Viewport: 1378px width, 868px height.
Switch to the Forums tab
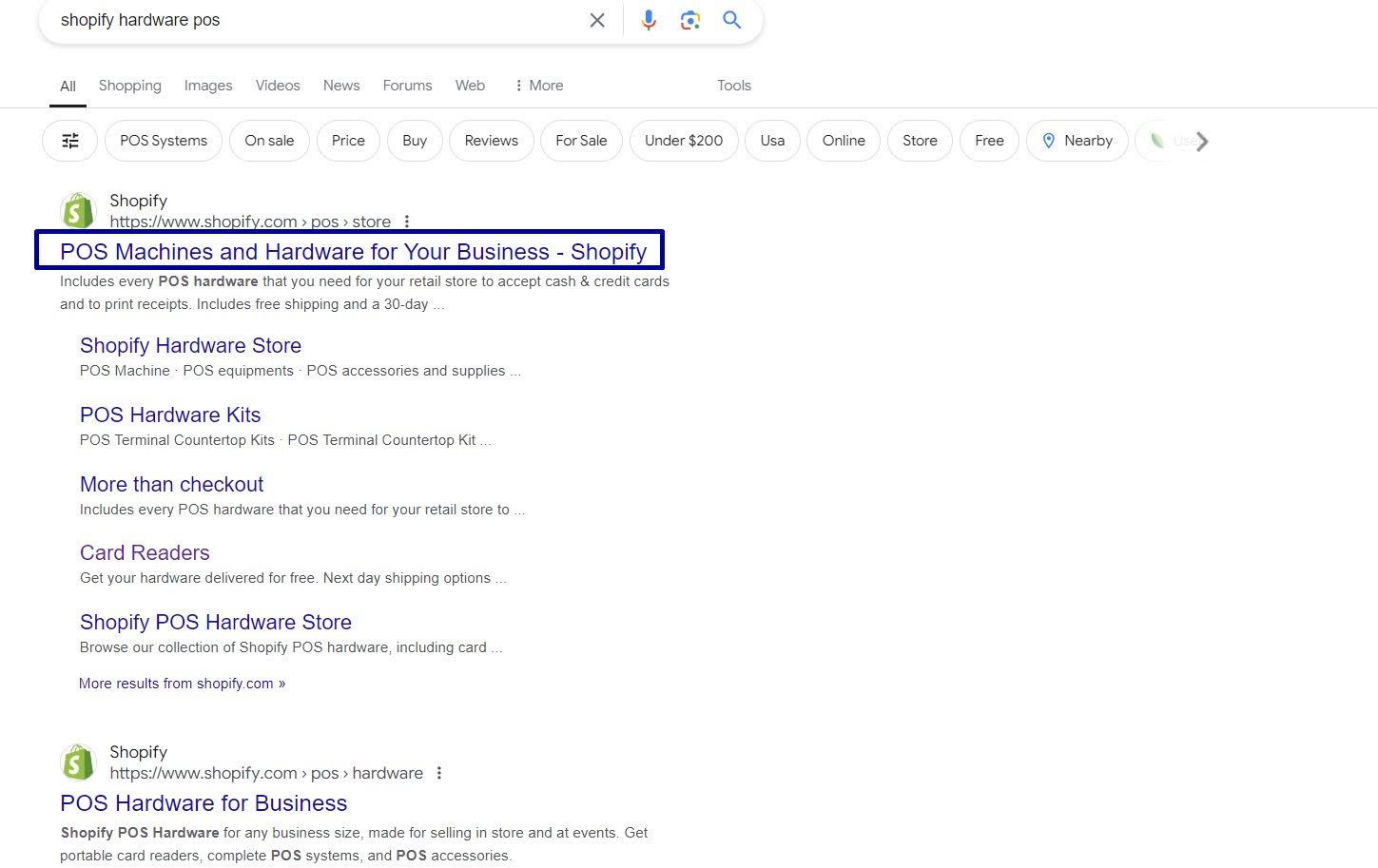click(x=407, y=86)
